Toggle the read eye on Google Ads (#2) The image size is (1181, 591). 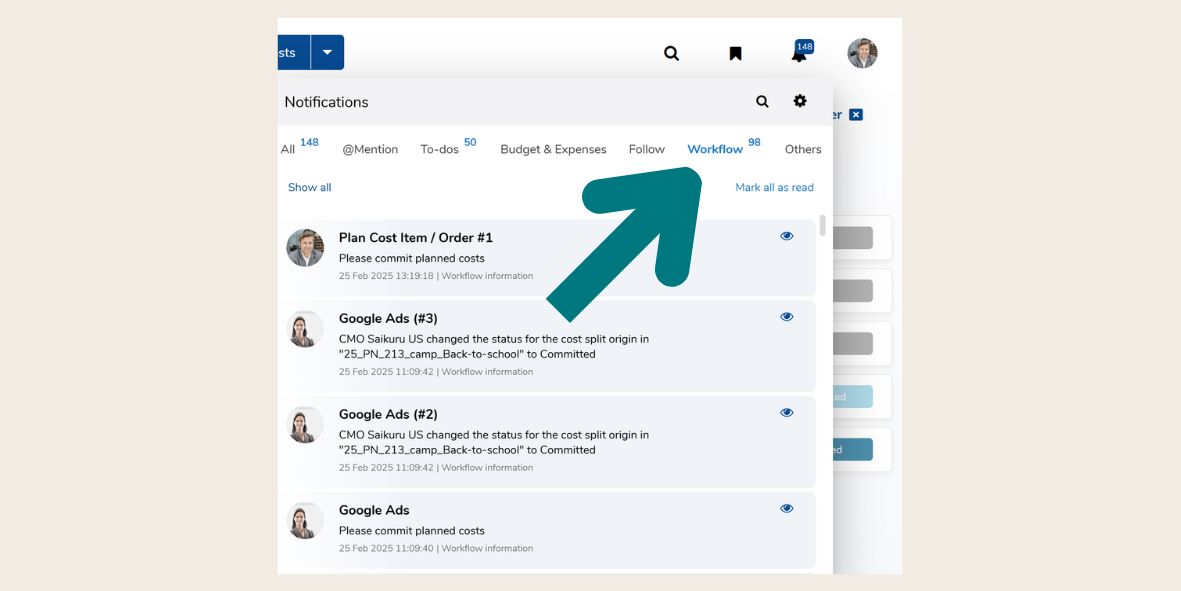pos(786,411)
